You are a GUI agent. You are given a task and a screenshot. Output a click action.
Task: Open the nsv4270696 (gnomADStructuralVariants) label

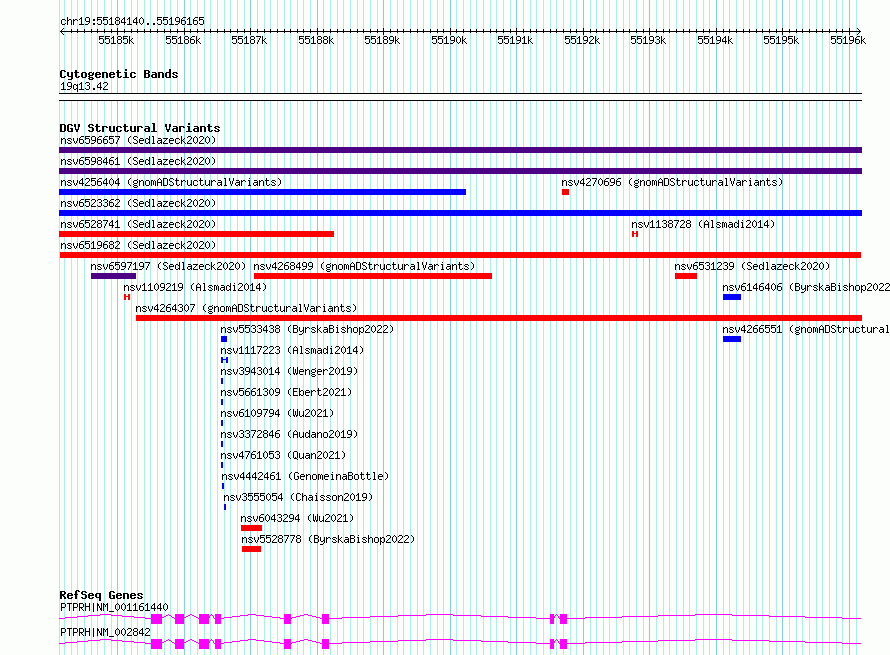(x=672, y=182)
